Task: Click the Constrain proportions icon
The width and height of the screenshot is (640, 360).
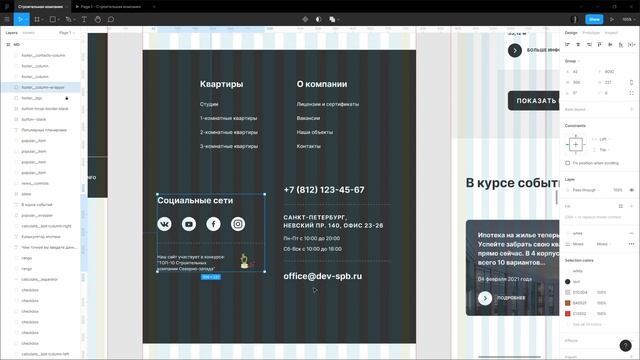Action: coord(631,82)
